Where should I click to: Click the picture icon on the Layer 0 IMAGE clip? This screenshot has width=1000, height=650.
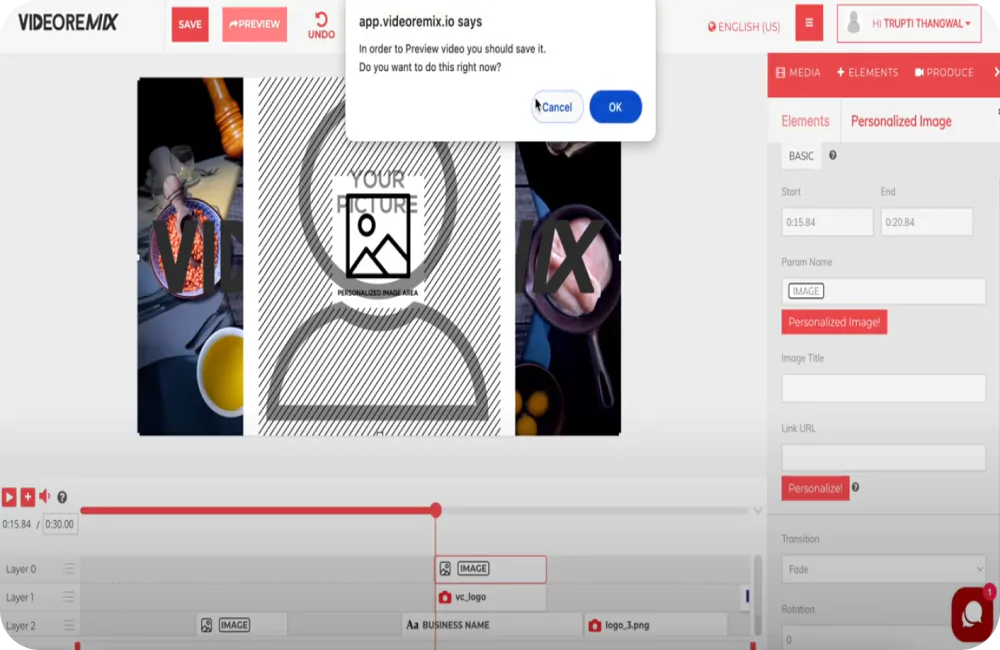coord(445,569)
